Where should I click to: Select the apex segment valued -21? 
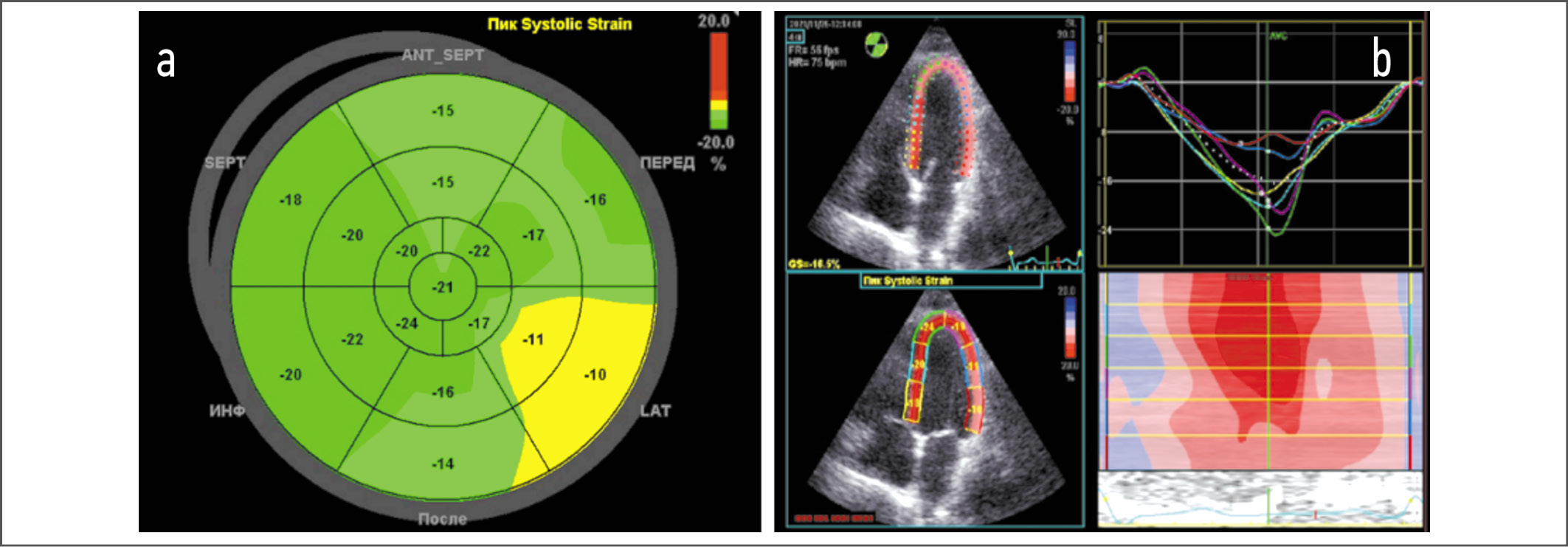(443, 287)
